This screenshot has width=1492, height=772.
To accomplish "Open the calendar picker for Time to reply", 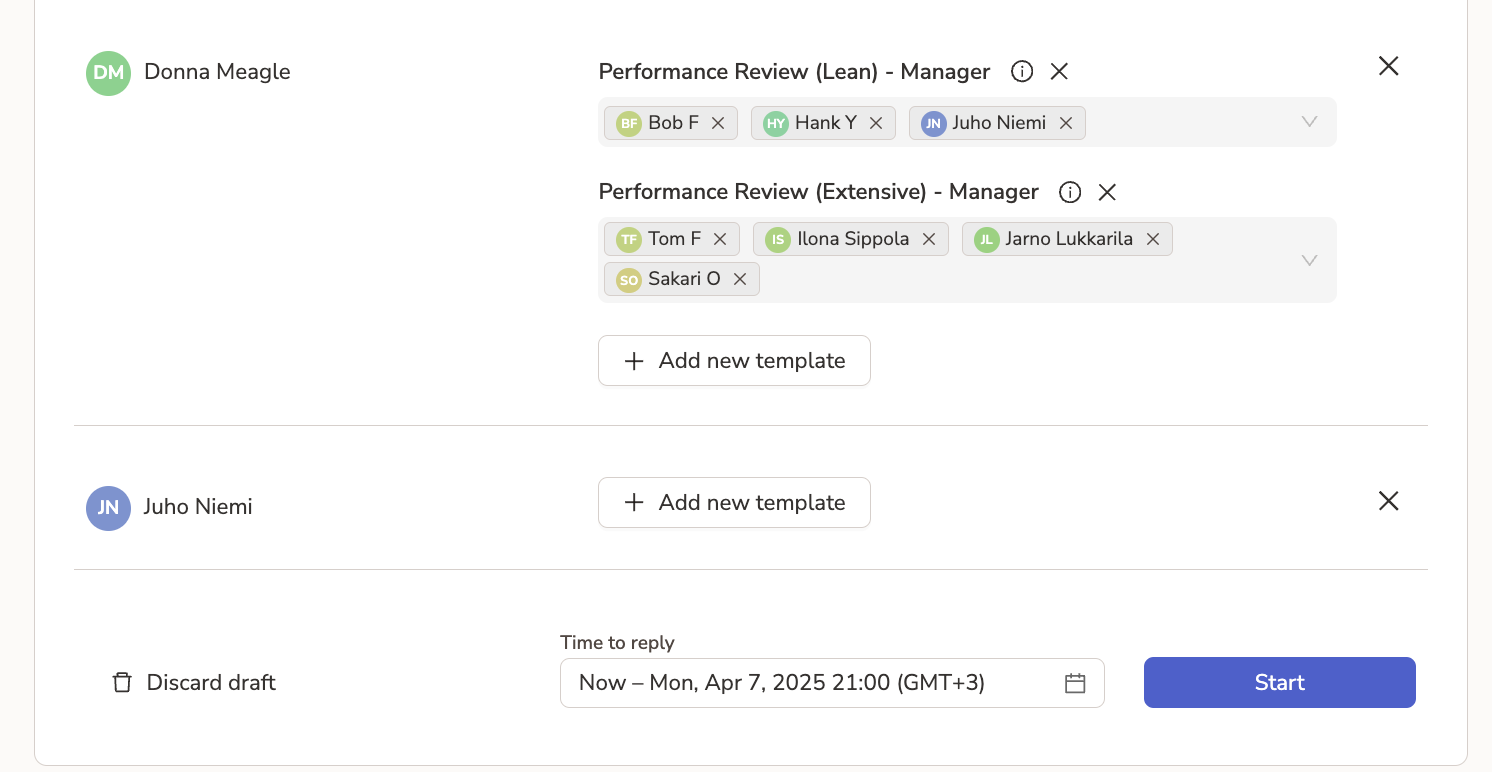I will [1075, 683].
